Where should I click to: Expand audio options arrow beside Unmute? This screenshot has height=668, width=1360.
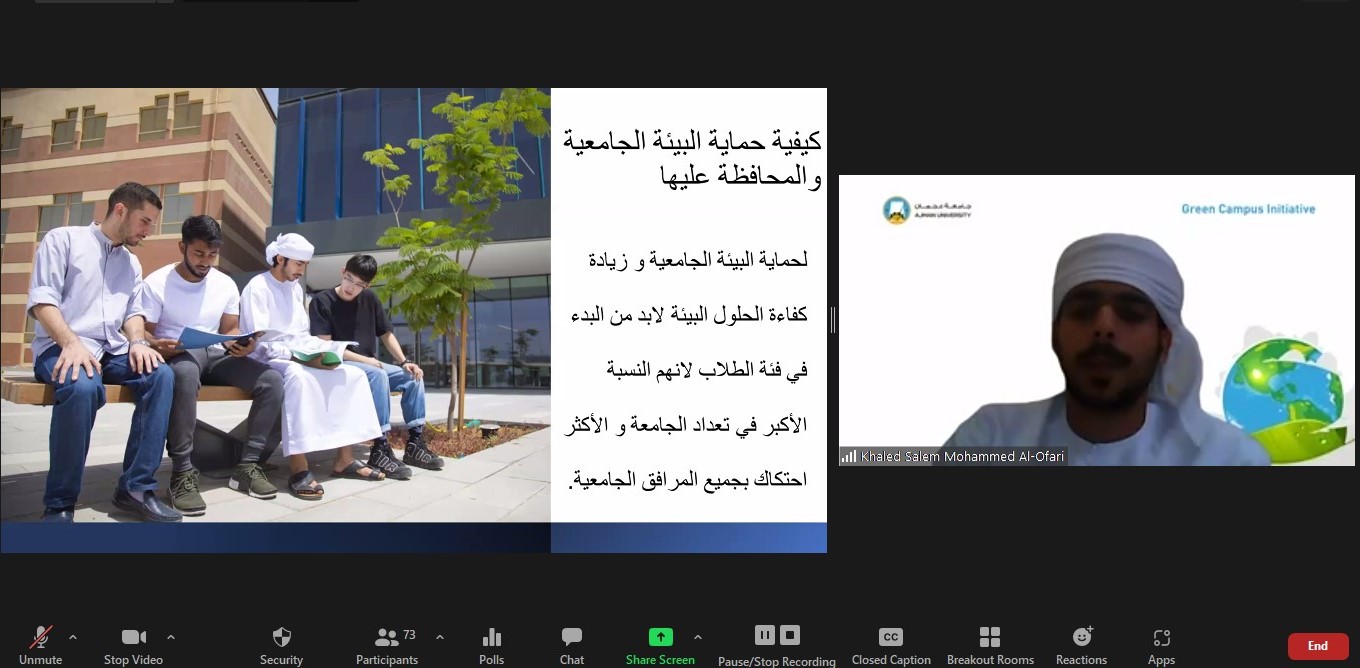(72, 637)
